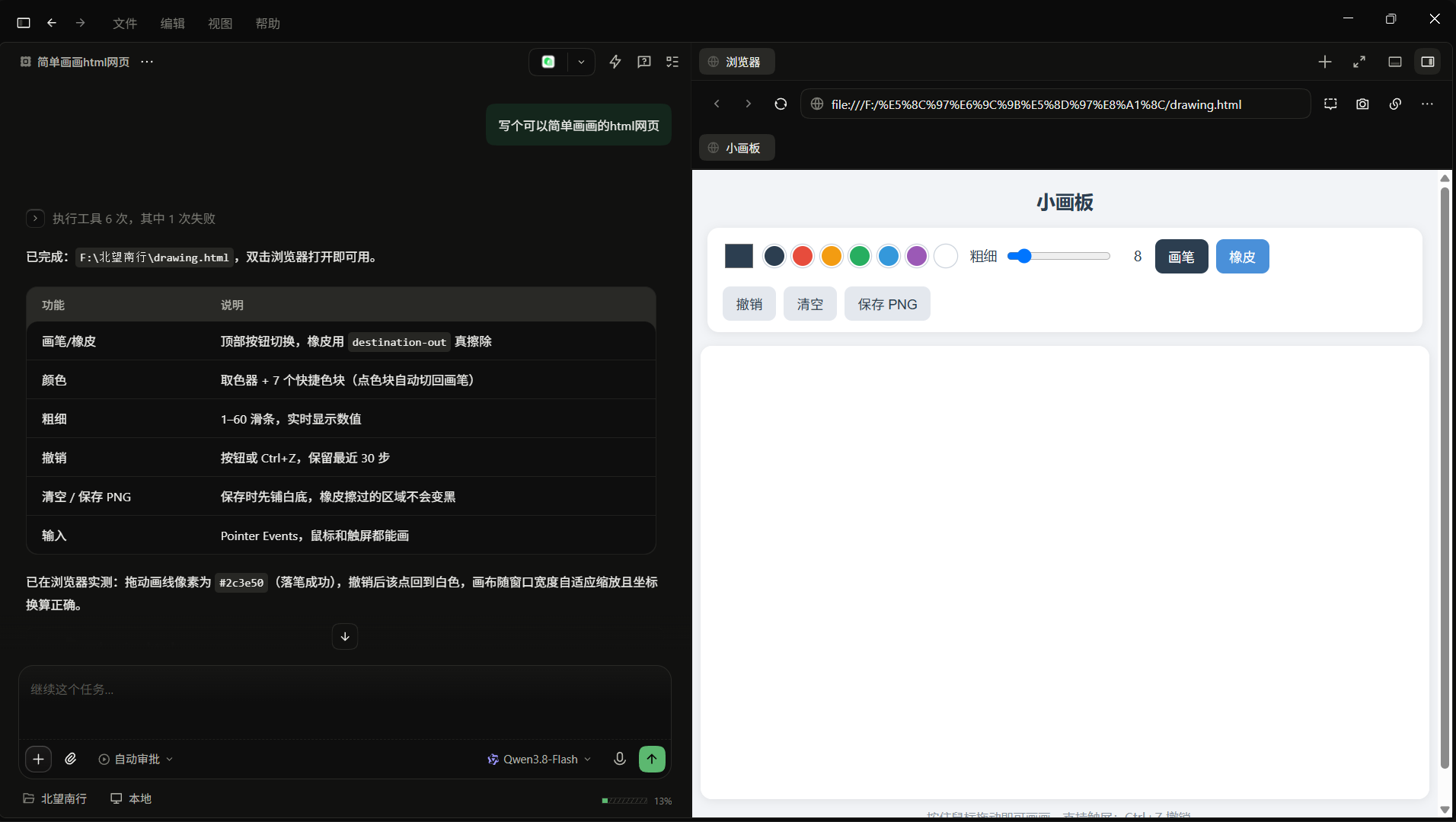Click the 保存 PNG button

[x=887, y=304]
